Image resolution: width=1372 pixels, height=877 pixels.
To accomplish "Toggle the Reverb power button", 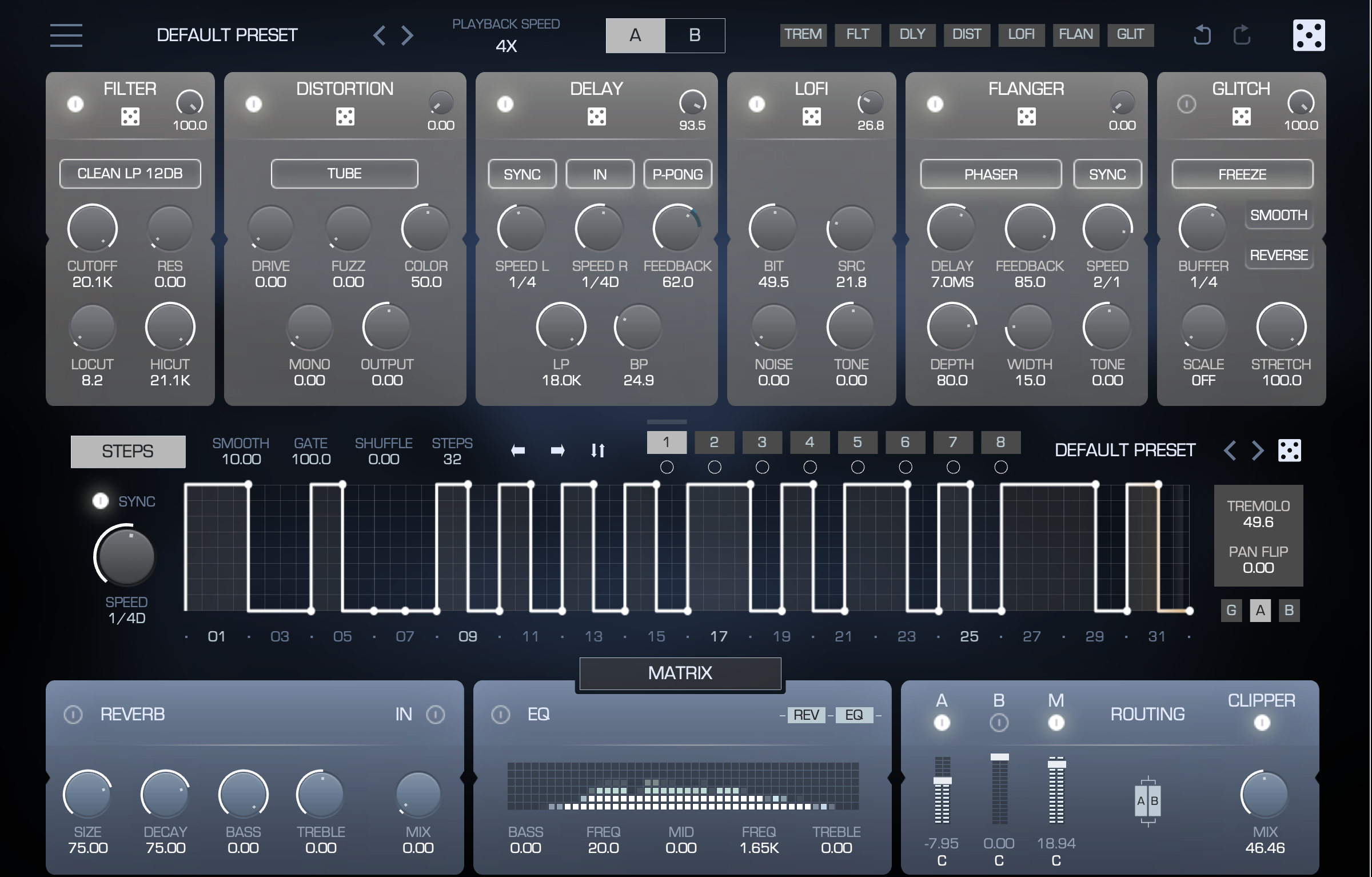I will point(73,714).
